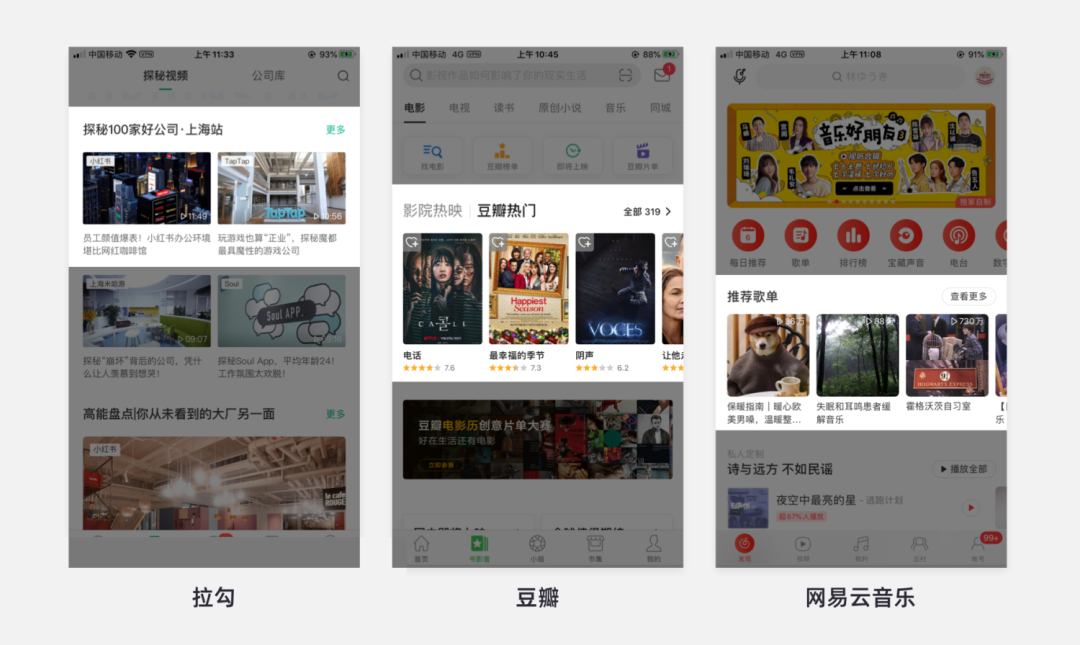Tap the search magnifier icon in 拉勾

pyautogui.click(x=343, y=76)
